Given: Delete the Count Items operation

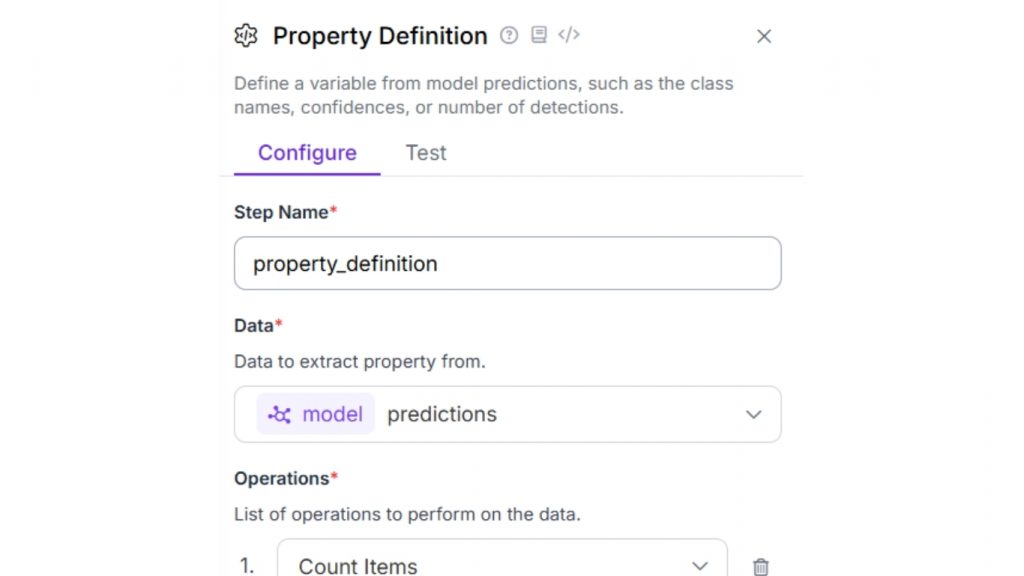Looking at the screenshot, I should (761, 566).
